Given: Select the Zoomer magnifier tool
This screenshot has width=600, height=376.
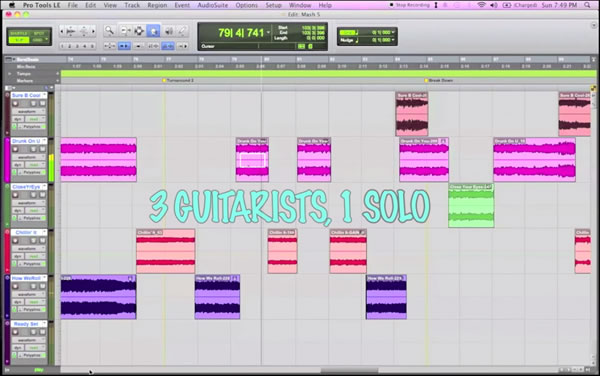Looking at the screenshot, I should tap(109, 31).
